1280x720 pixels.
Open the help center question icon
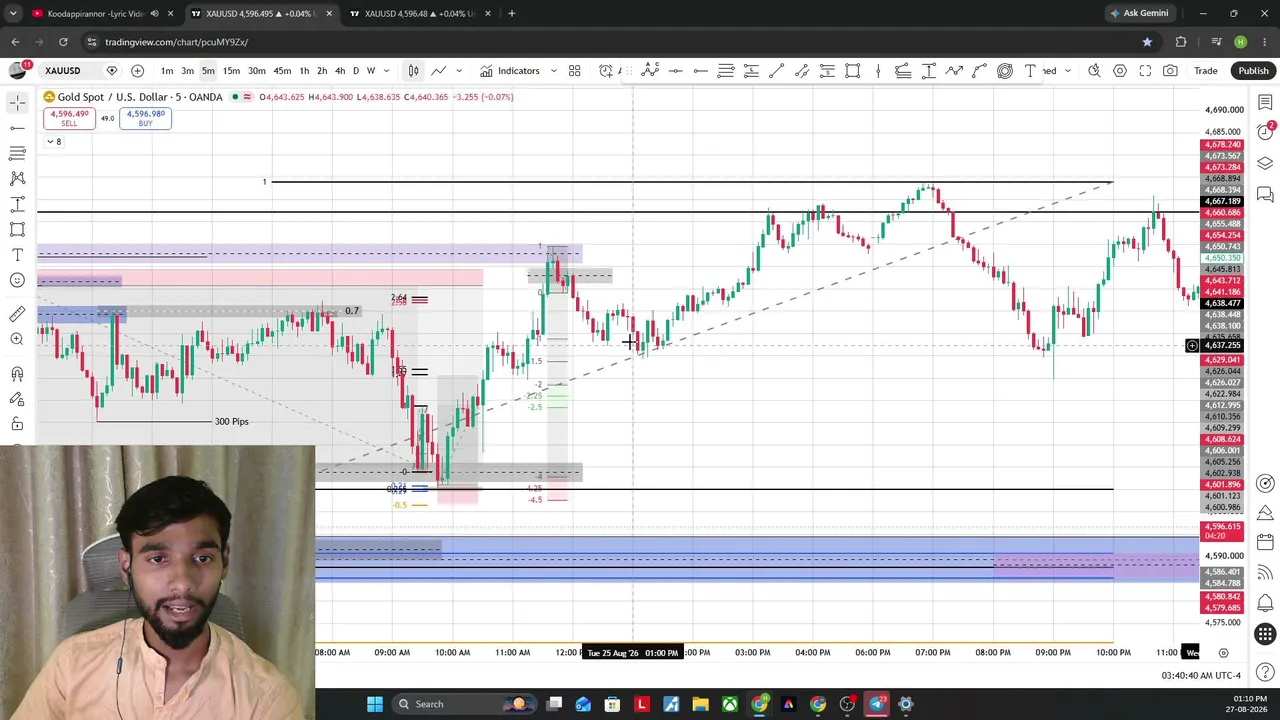(1265, 671)
